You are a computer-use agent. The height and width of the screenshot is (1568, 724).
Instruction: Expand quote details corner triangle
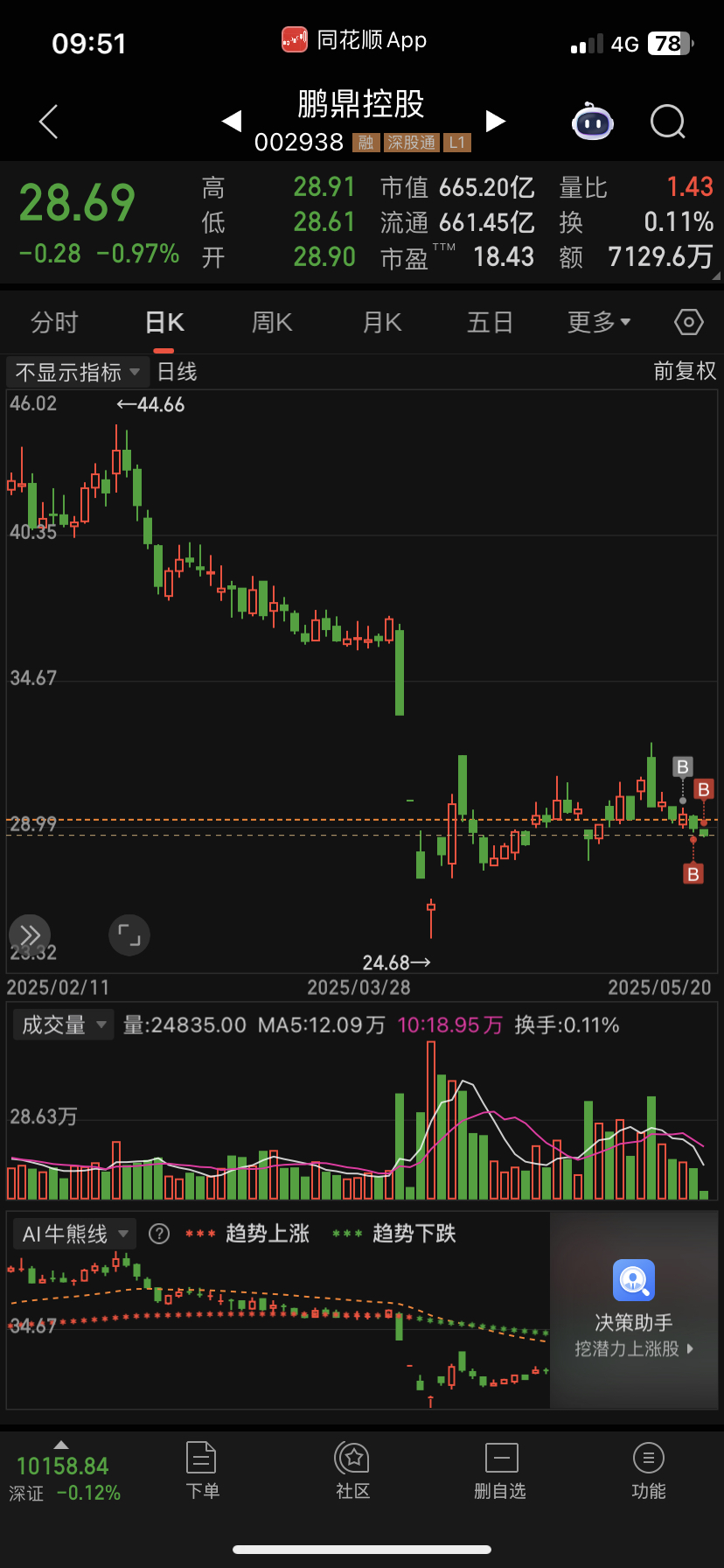(x=716, y=276)
